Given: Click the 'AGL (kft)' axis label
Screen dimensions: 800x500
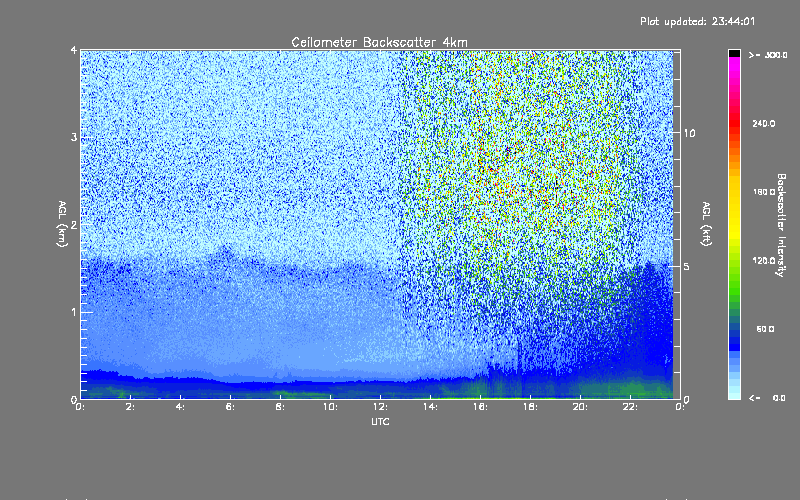Looking at the screenshot, I should [x=707, y=224].
